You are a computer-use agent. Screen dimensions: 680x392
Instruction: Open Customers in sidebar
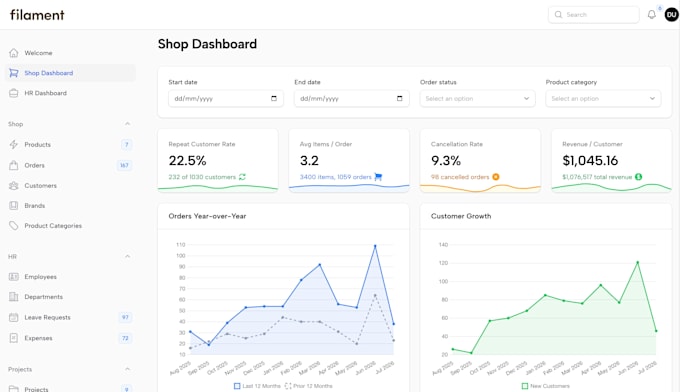click(x=70, y=186)
